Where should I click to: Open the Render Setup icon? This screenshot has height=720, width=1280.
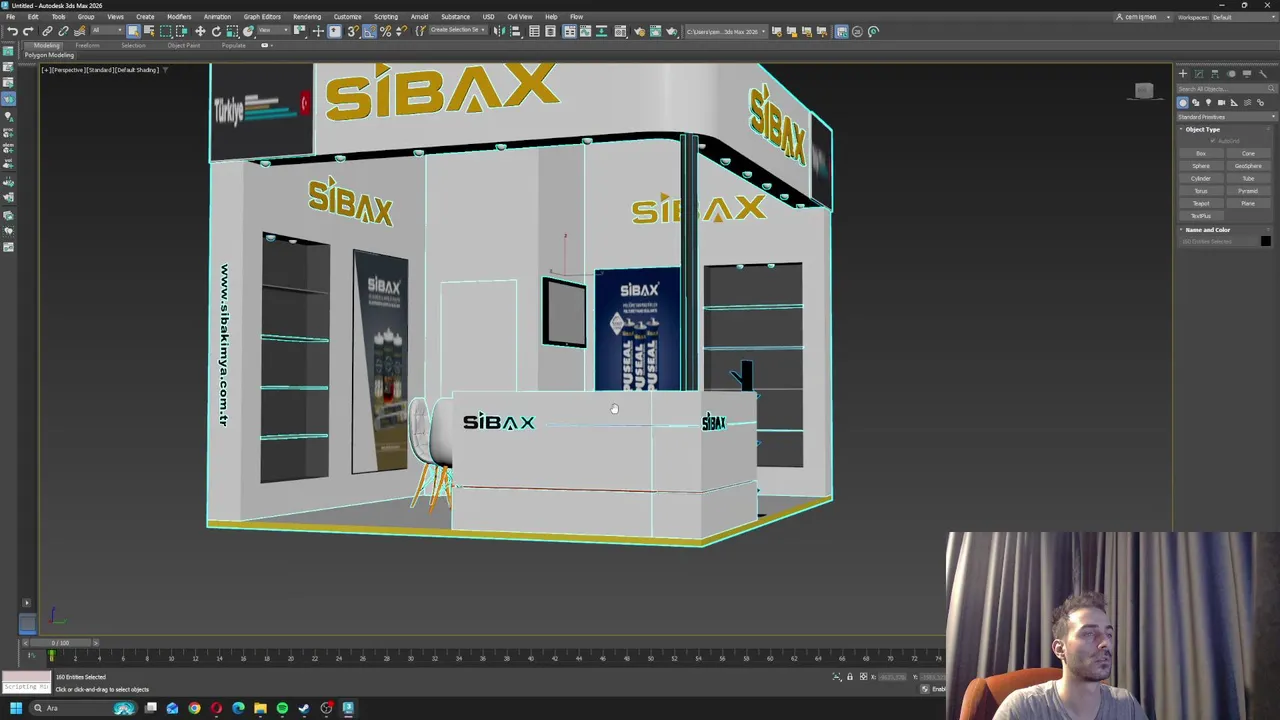pos(641,32)
